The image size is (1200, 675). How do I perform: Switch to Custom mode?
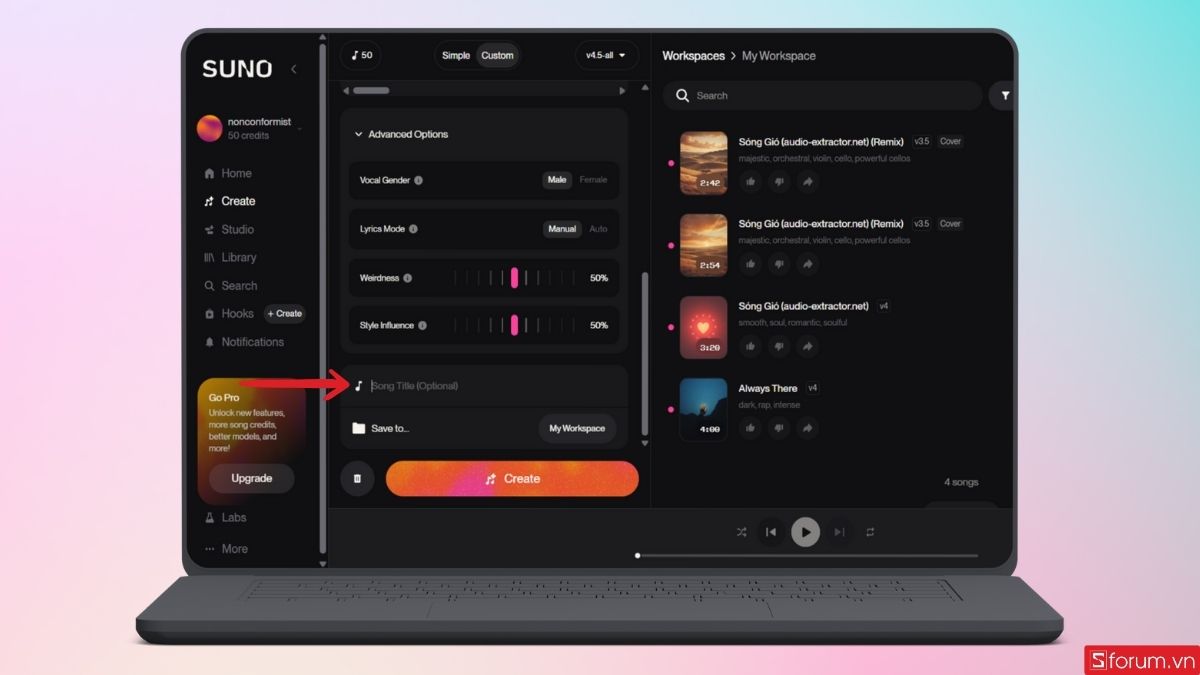point(497,55)
